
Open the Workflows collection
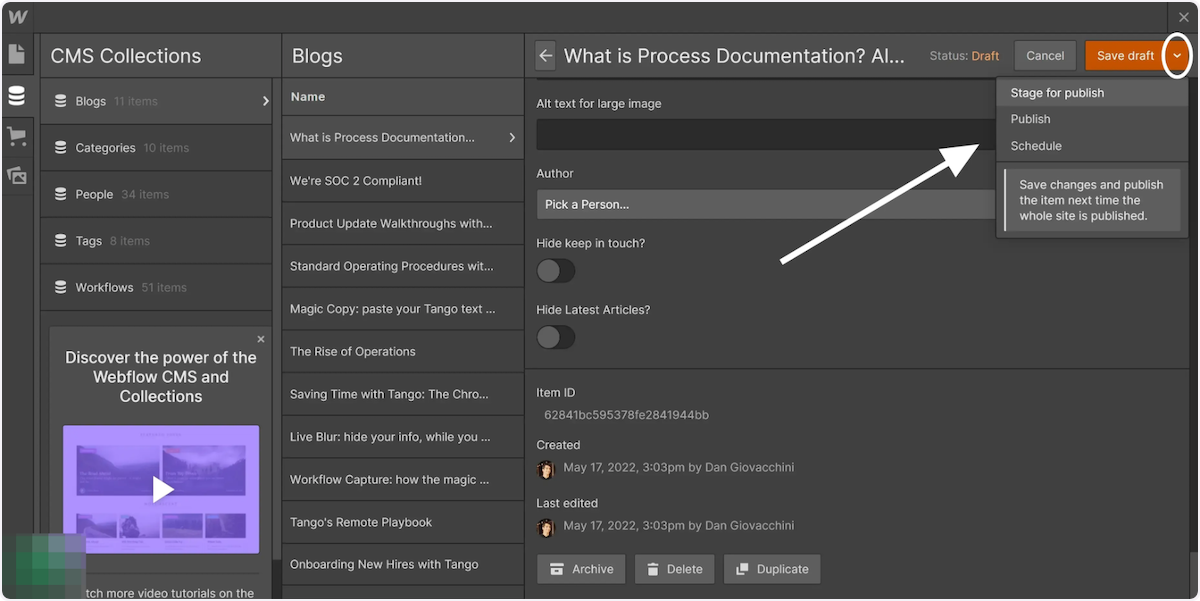click(156, 287)
